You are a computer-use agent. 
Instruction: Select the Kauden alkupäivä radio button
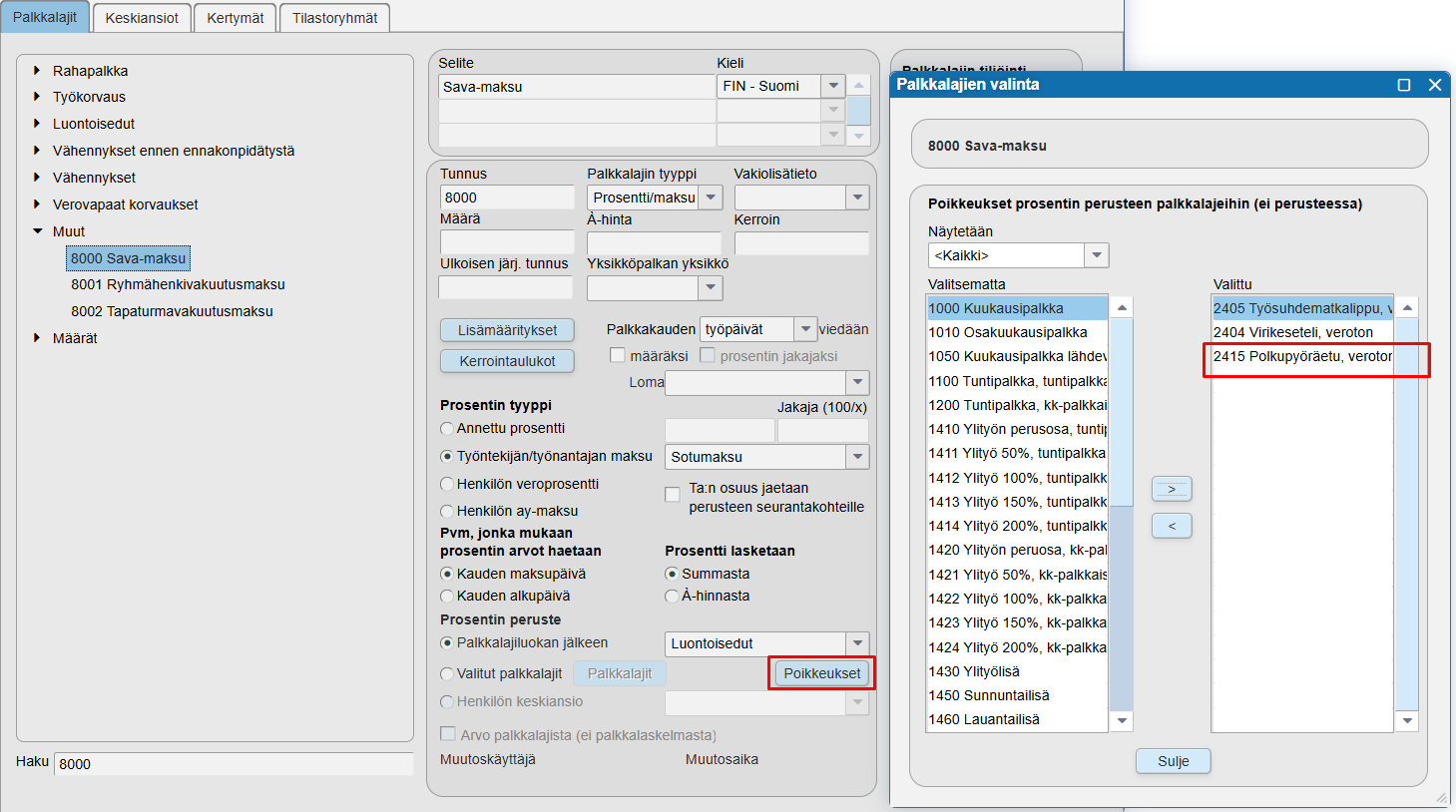(447, 596)
